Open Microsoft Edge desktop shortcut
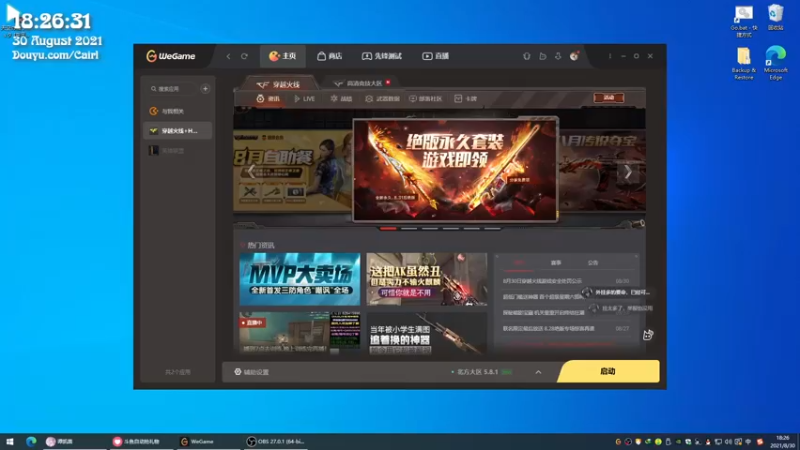The width and height of the screenshot is (800, 450). pyautogui.click(x=776, y=63)
